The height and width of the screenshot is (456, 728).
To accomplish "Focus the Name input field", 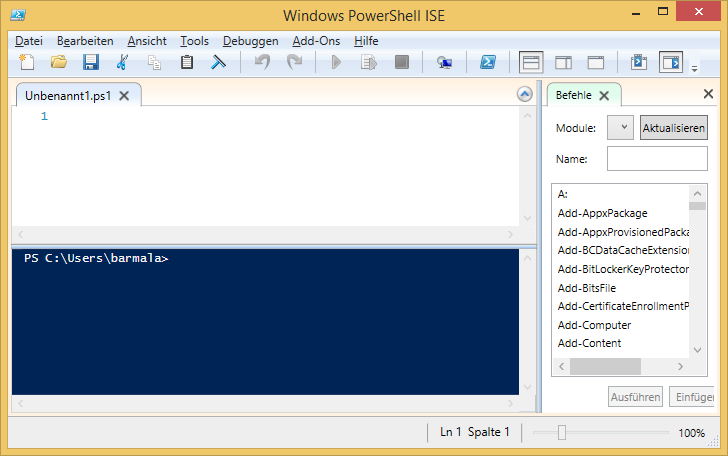I will (x=657, y=159).
